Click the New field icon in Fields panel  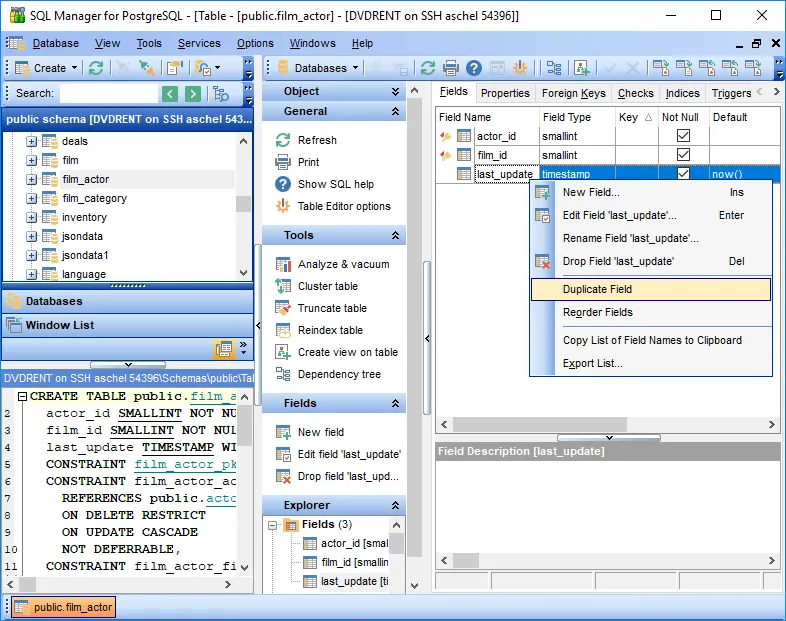tap(283, 432)
